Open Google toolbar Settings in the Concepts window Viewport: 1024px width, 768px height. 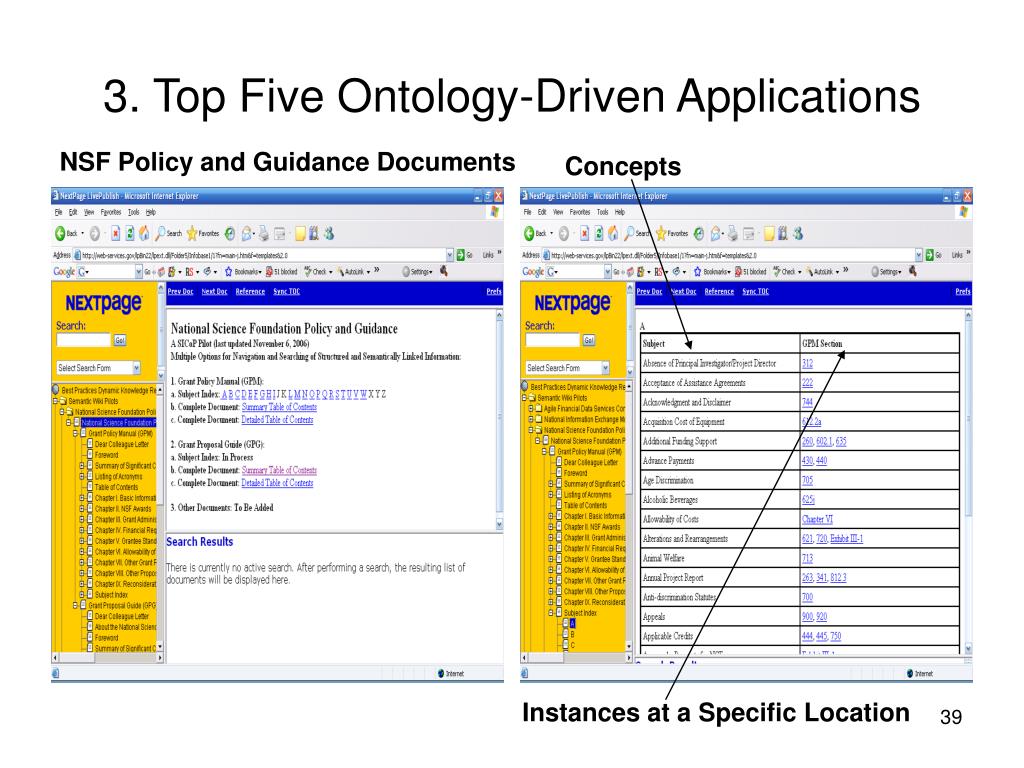coord(886,272)
